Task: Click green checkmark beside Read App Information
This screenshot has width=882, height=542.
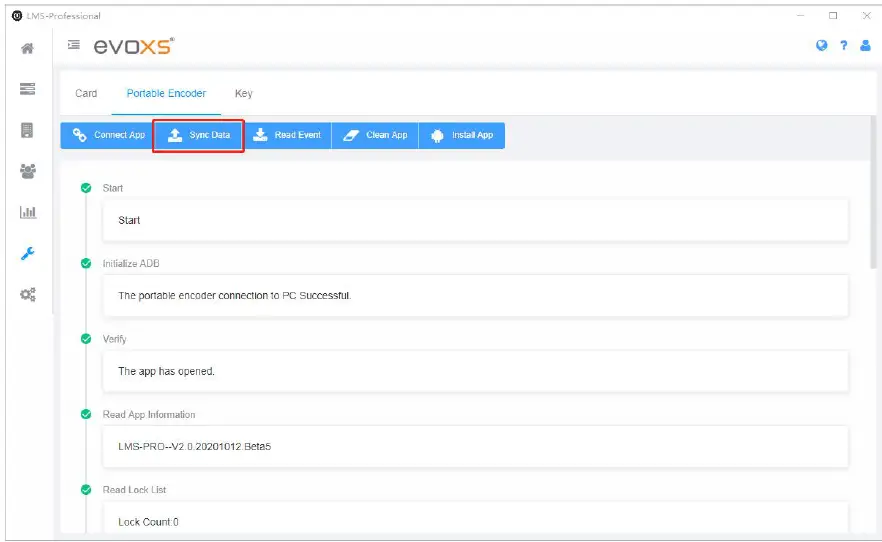Action: (86, 414)
